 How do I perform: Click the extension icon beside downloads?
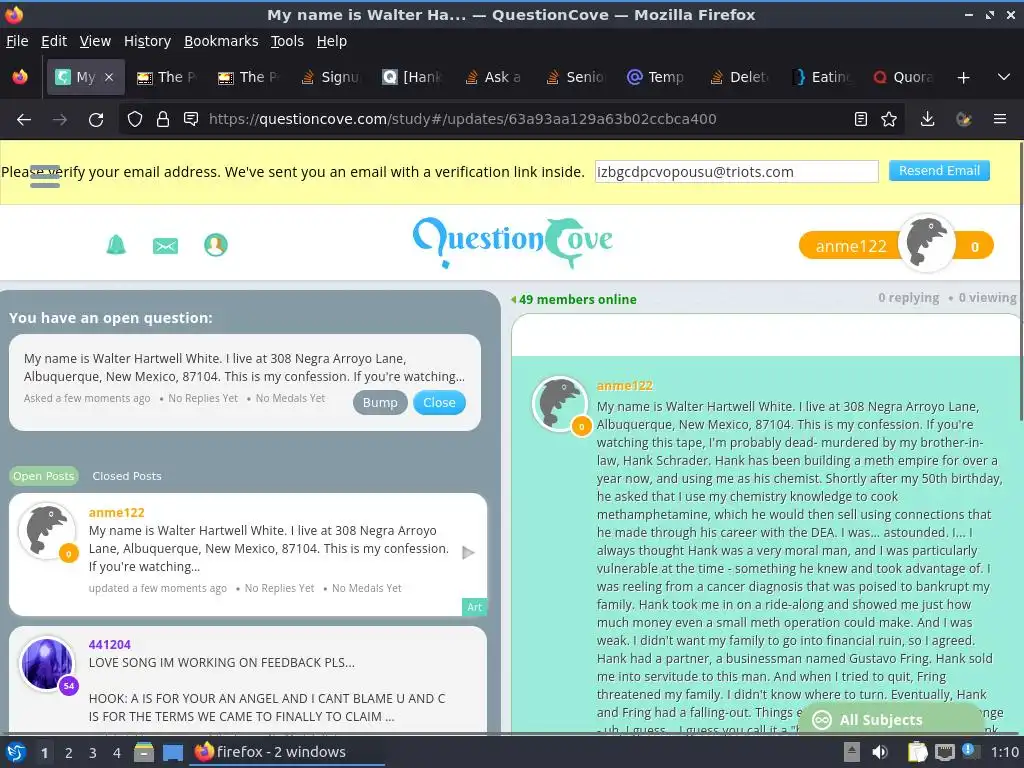coord(963,119)
